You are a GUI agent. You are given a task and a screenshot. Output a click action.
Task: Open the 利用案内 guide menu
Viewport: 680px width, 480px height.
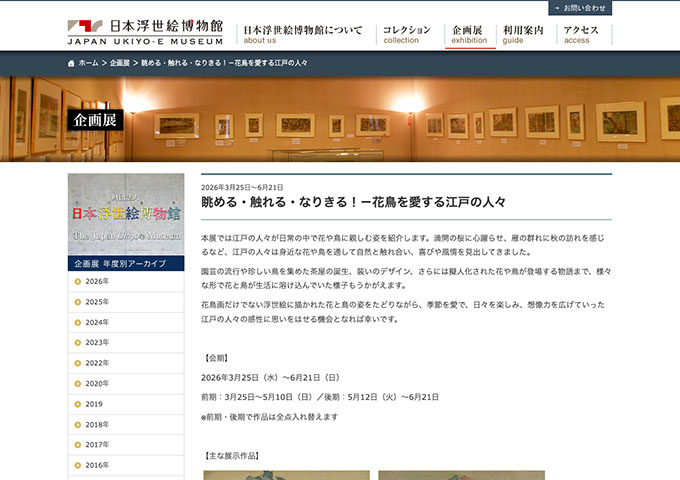[523, 34]
